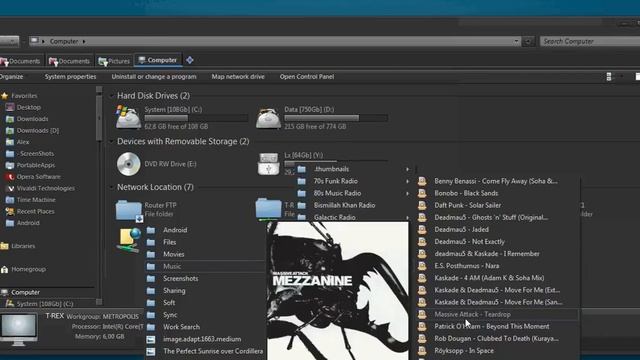Click the Lx (Y:) drive capacity bar
Image resolution: width=640 pixels, height=360 pixels.
click(336, 162)
